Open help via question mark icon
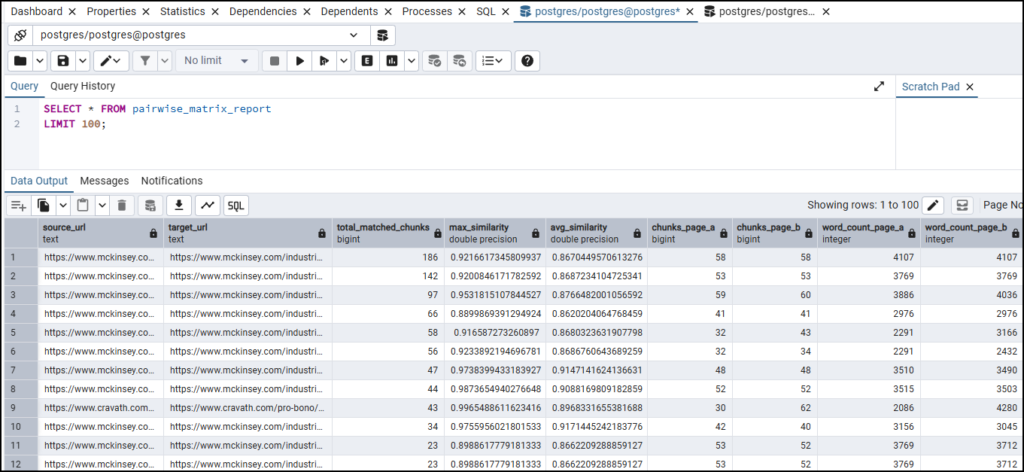This screenshot has width=1024, height=472. point(527,61)
